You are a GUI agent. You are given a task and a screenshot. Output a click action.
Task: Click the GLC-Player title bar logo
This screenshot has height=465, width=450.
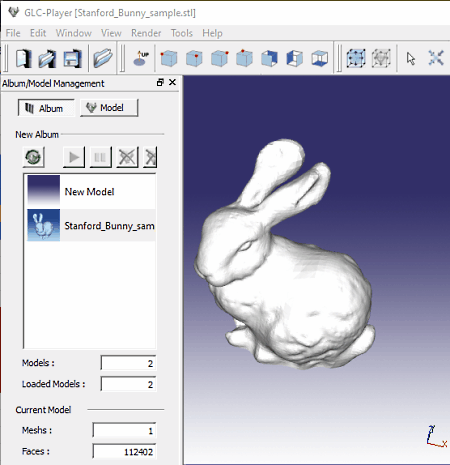[14, 12]
